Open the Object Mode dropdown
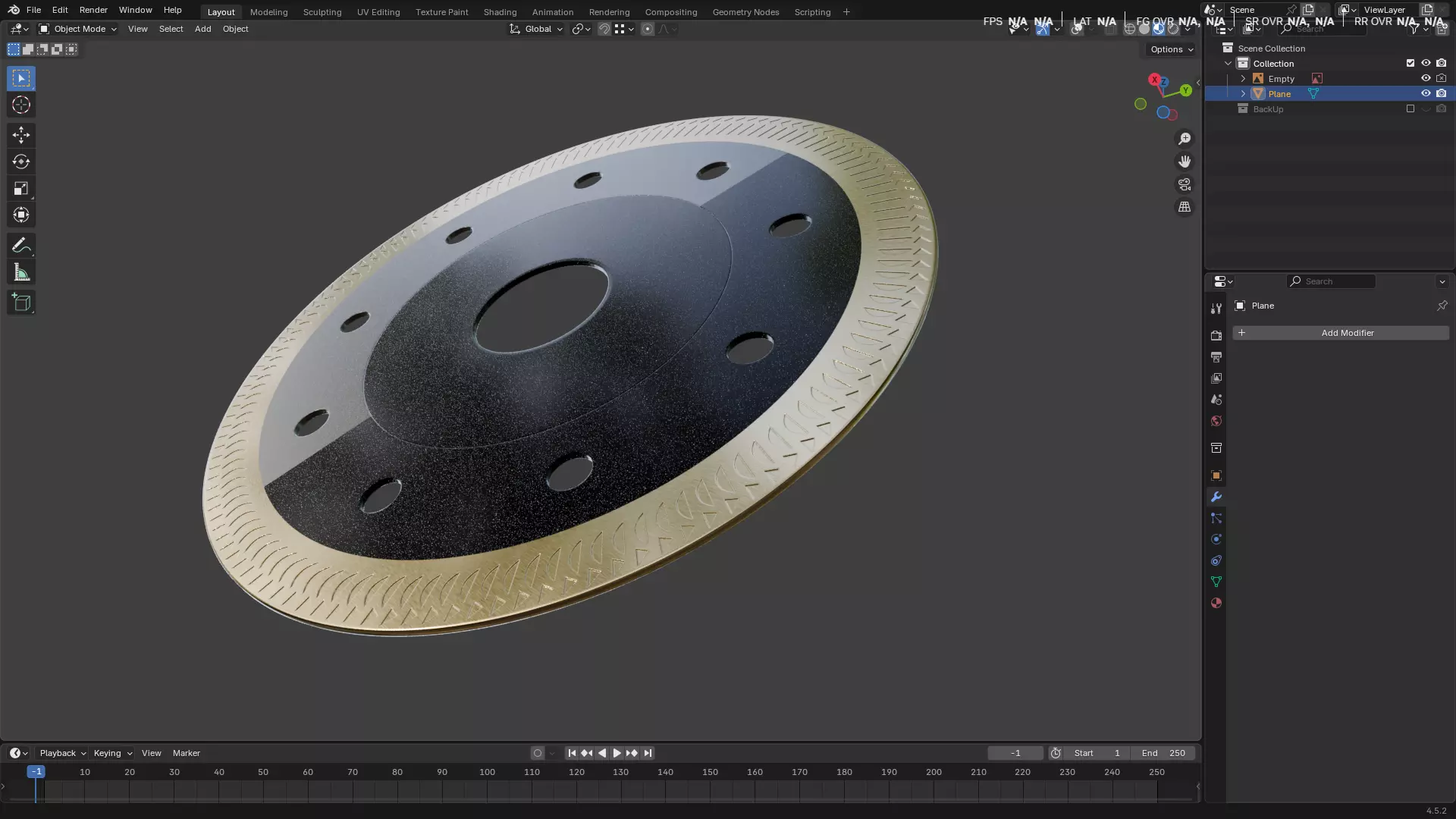Image resolution: width=1456 pixels, height=819 pixels. click(77, 29)
